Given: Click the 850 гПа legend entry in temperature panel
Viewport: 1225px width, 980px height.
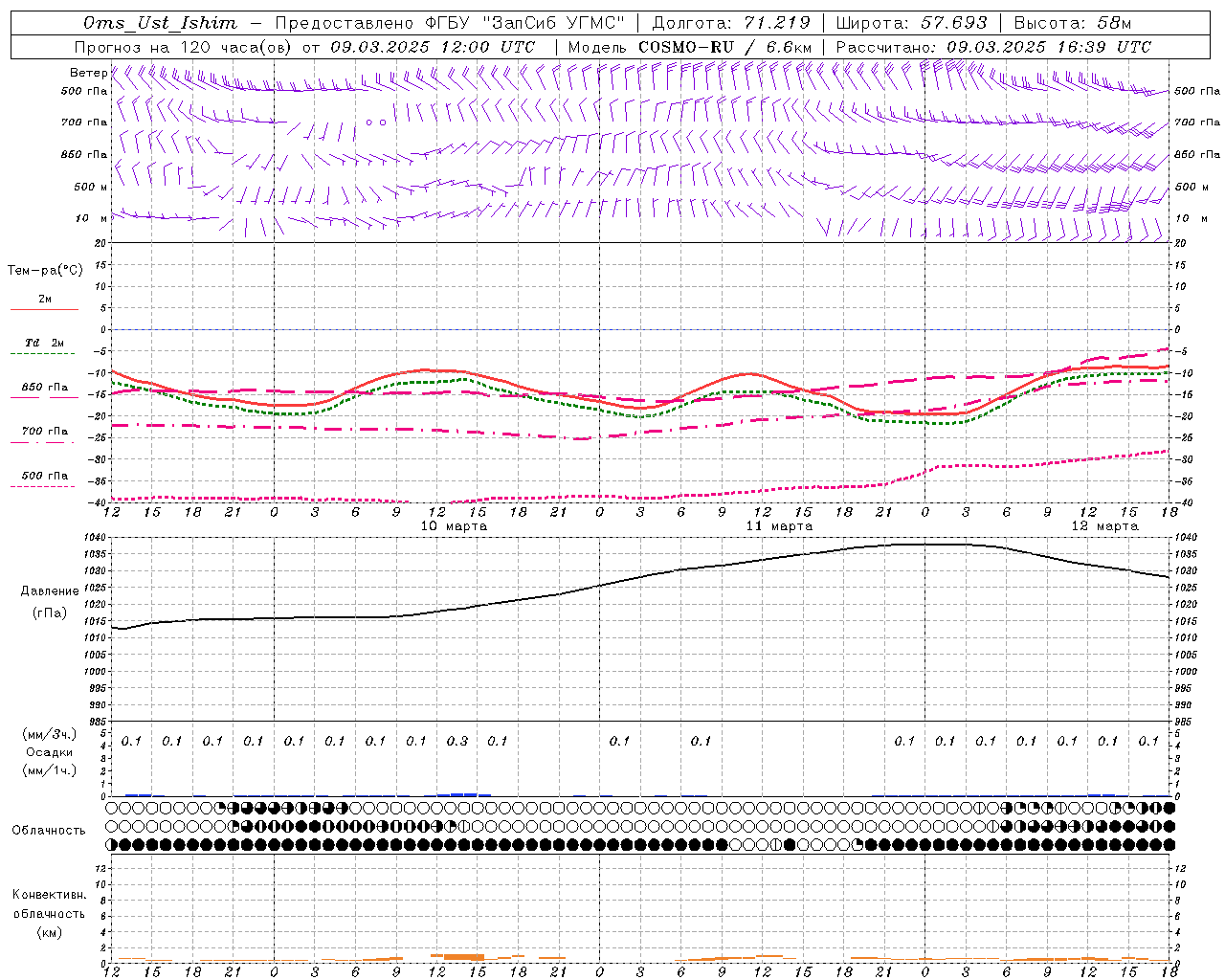Looking at the screenshot, I should coord(45,388).
